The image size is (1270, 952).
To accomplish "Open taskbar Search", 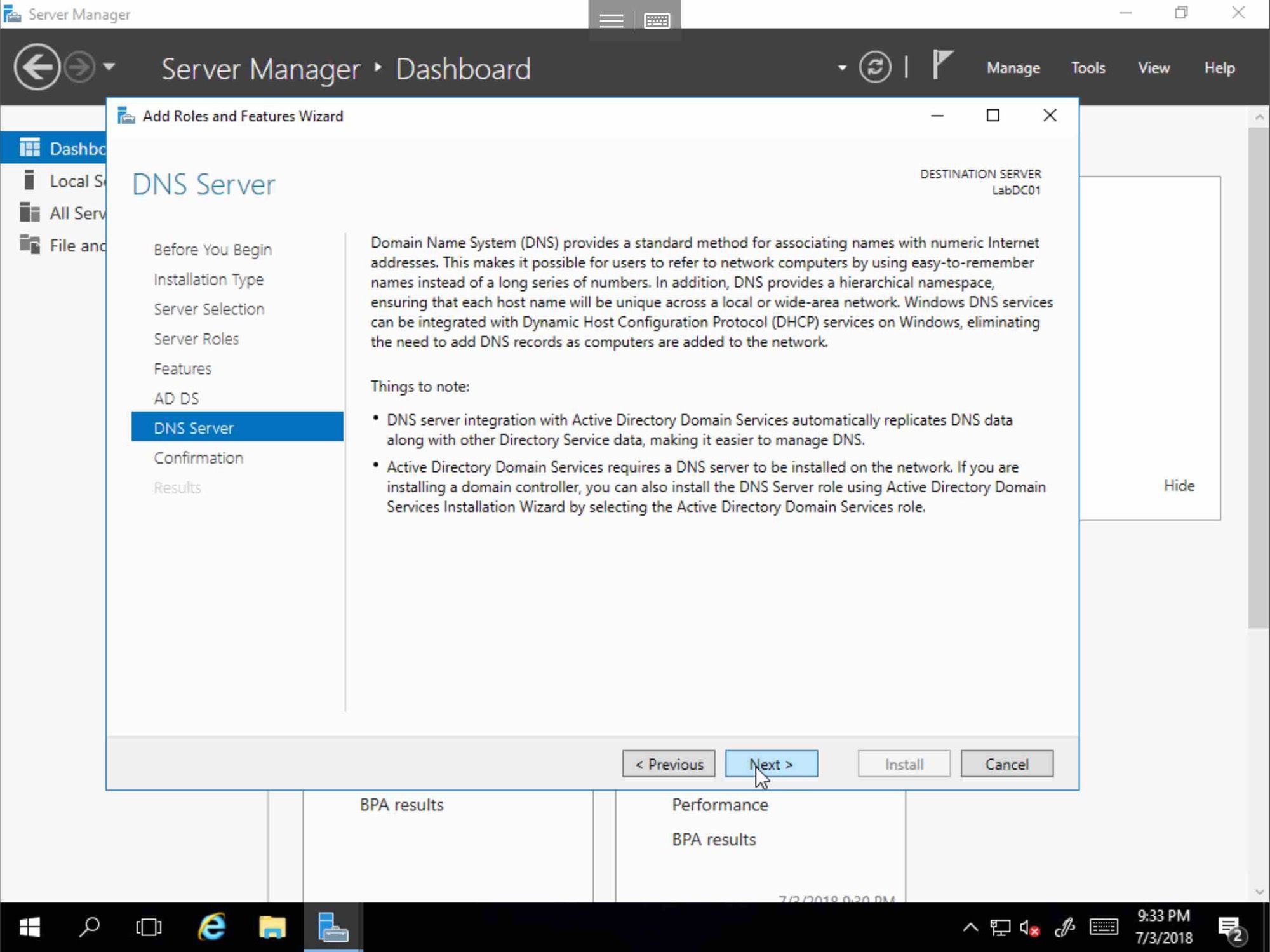I will click(89, 927).
